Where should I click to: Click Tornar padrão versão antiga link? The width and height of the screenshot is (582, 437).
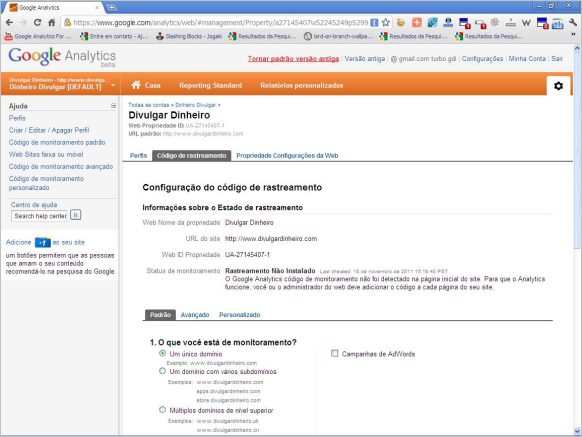(293, 59)
